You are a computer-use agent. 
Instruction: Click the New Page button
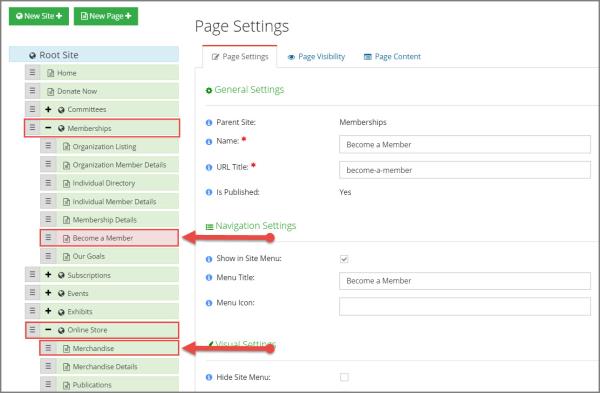(106, 16)
